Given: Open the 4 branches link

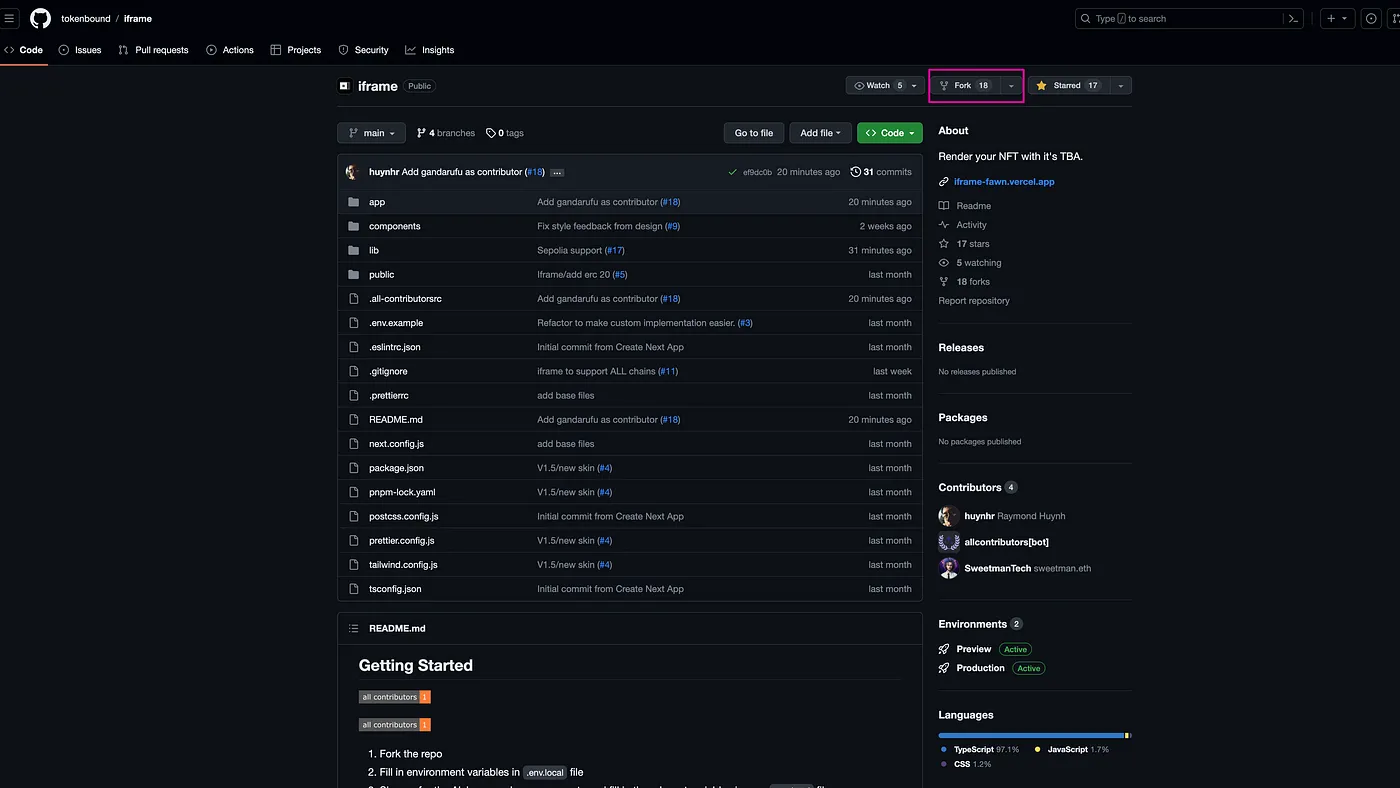Looking at the screenshot, I should (x=446, y=133).
